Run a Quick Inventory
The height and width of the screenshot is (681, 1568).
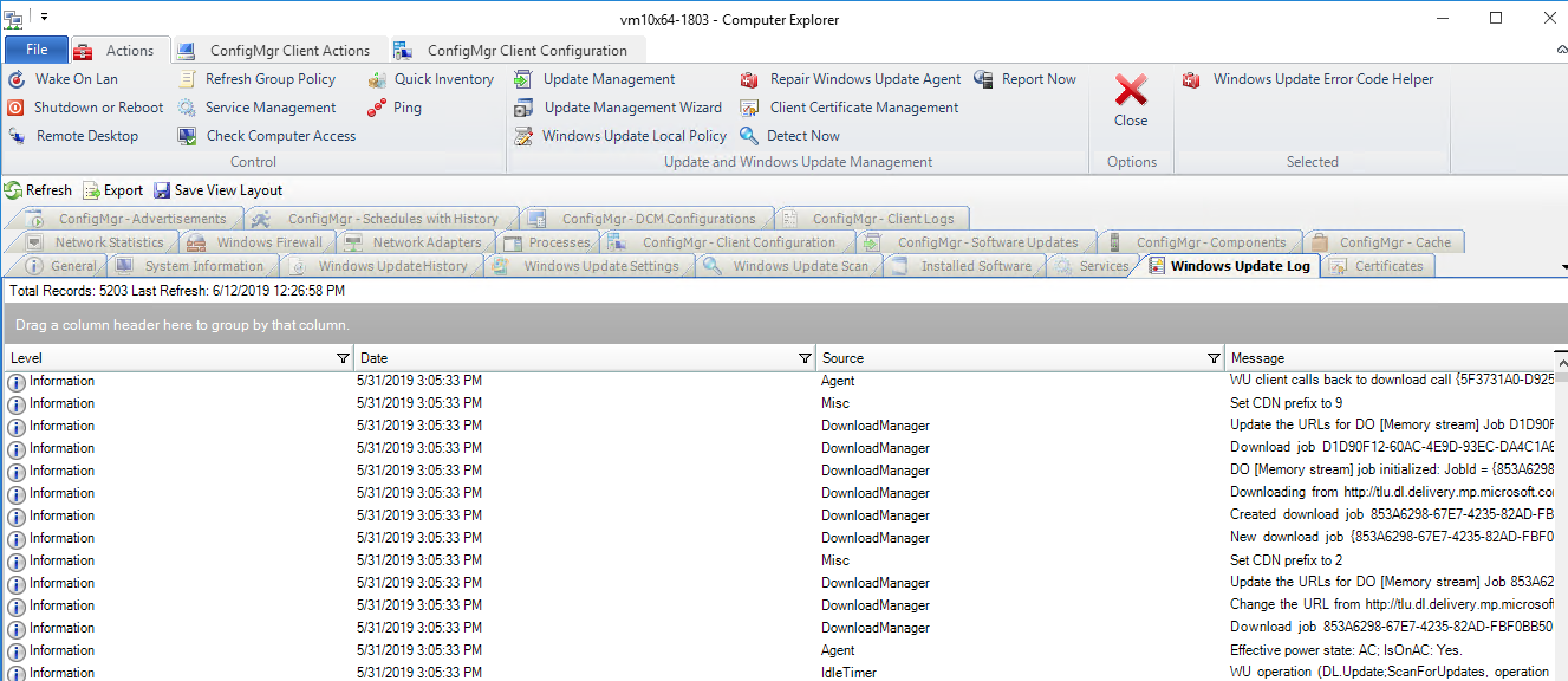[x=444, y=79]
